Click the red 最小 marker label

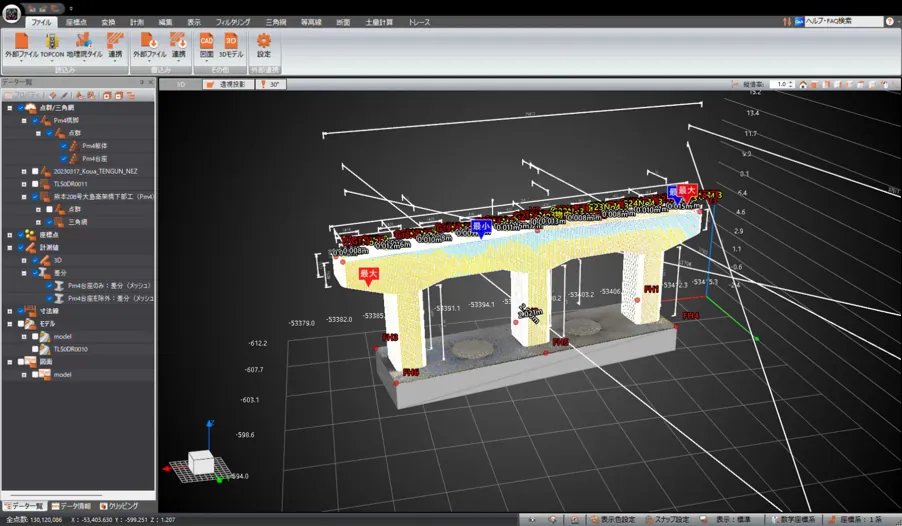[481, 227]
